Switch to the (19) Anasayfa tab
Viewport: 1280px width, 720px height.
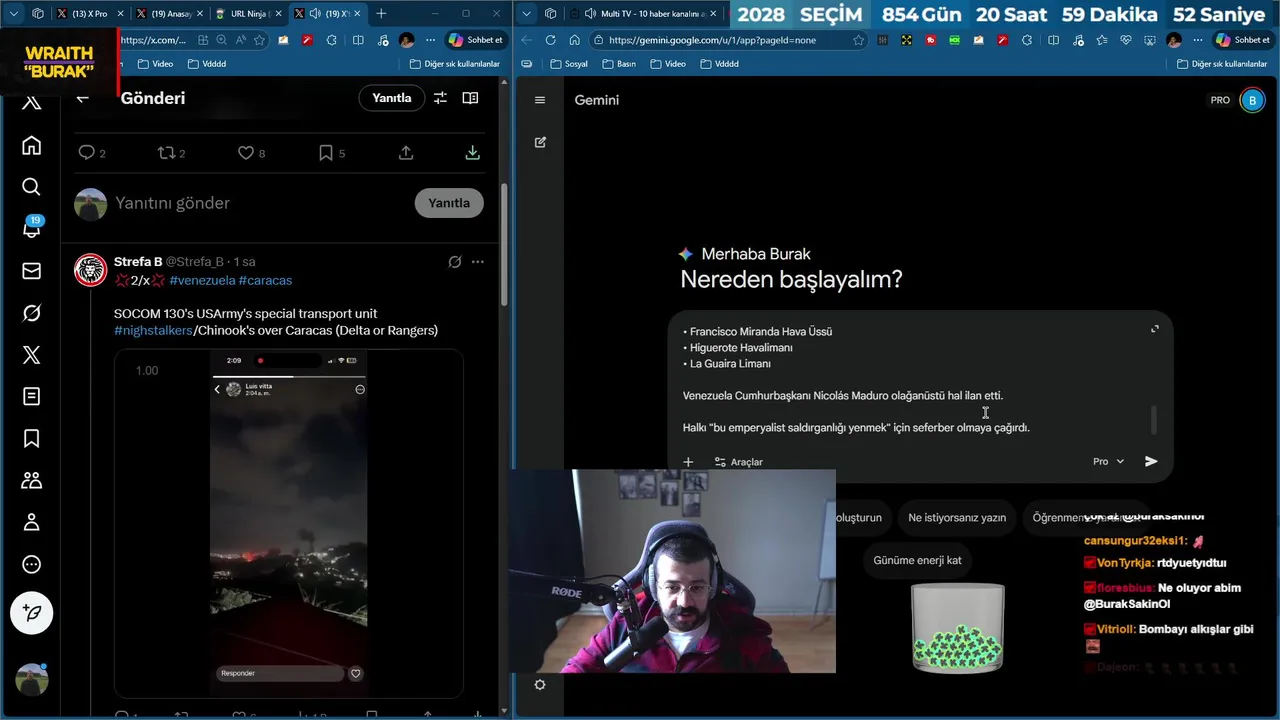pyautogui.click(x=171, y=14)
